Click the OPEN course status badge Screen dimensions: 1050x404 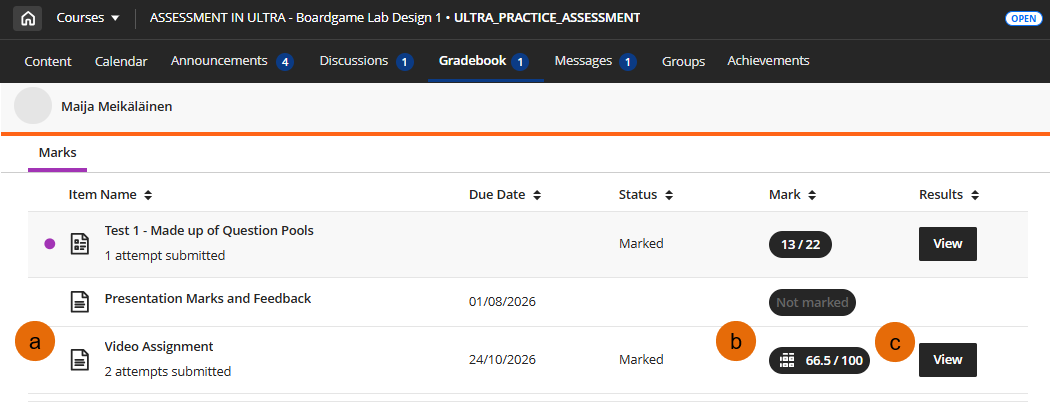[x=1023, y=19]
